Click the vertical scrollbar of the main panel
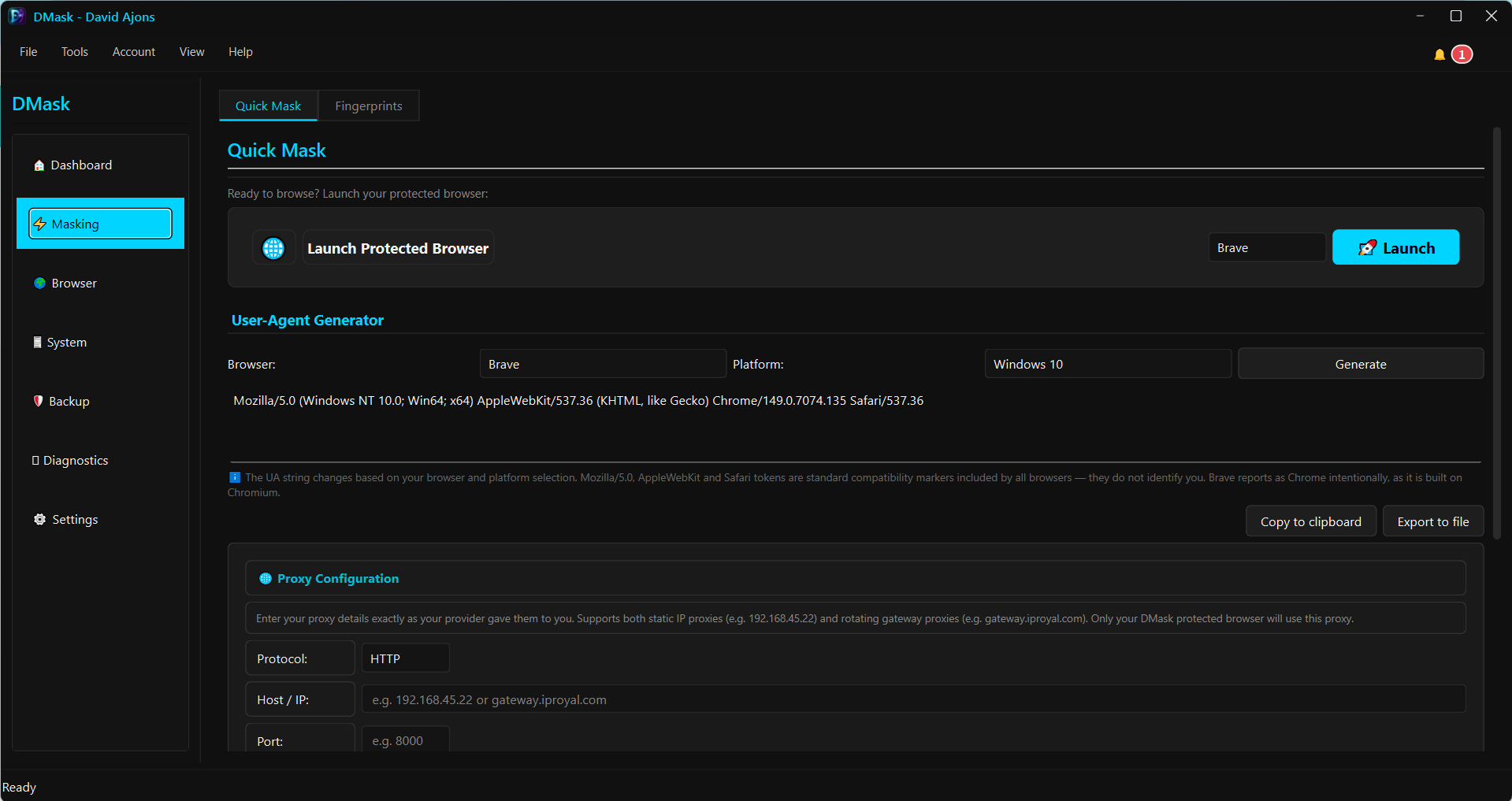 click(x=1496, y=333)
